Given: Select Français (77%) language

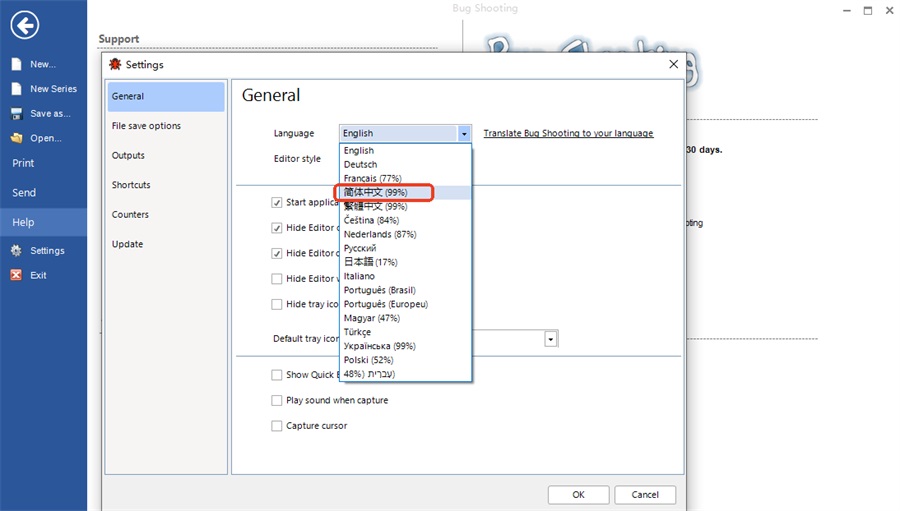Looking at the screenshot, I should coord(405,178).
